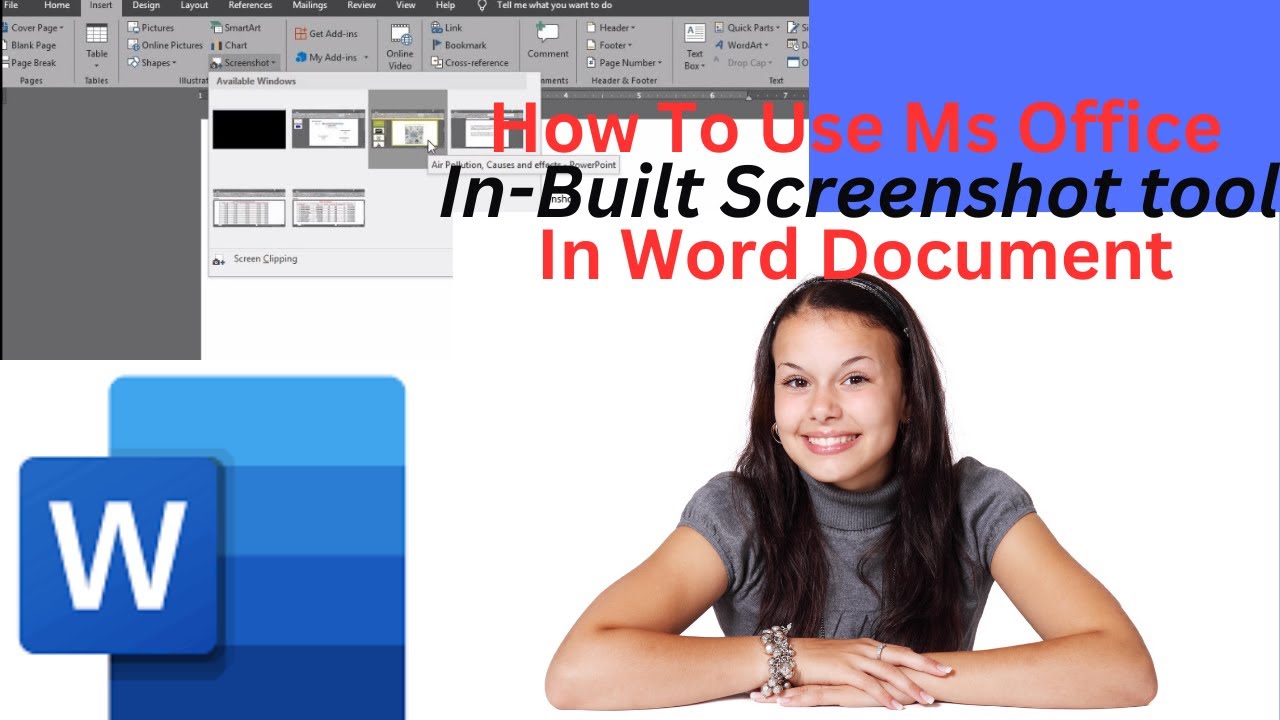Click the Tables group label
Screen dimensions: 1280x720
[96, 80]
